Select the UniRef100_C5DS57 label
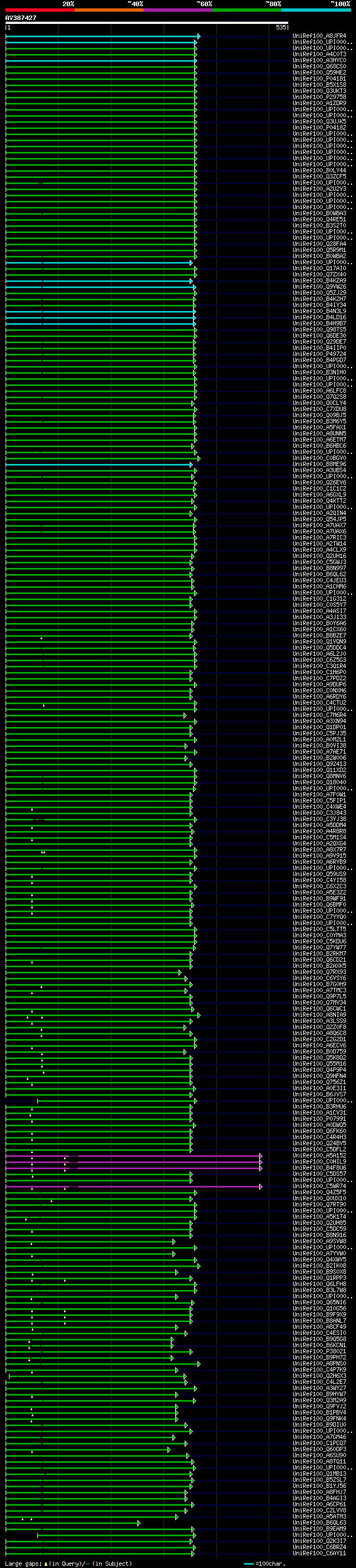The width and height of the screenshot is (356, 1568). coord(319,1174)
